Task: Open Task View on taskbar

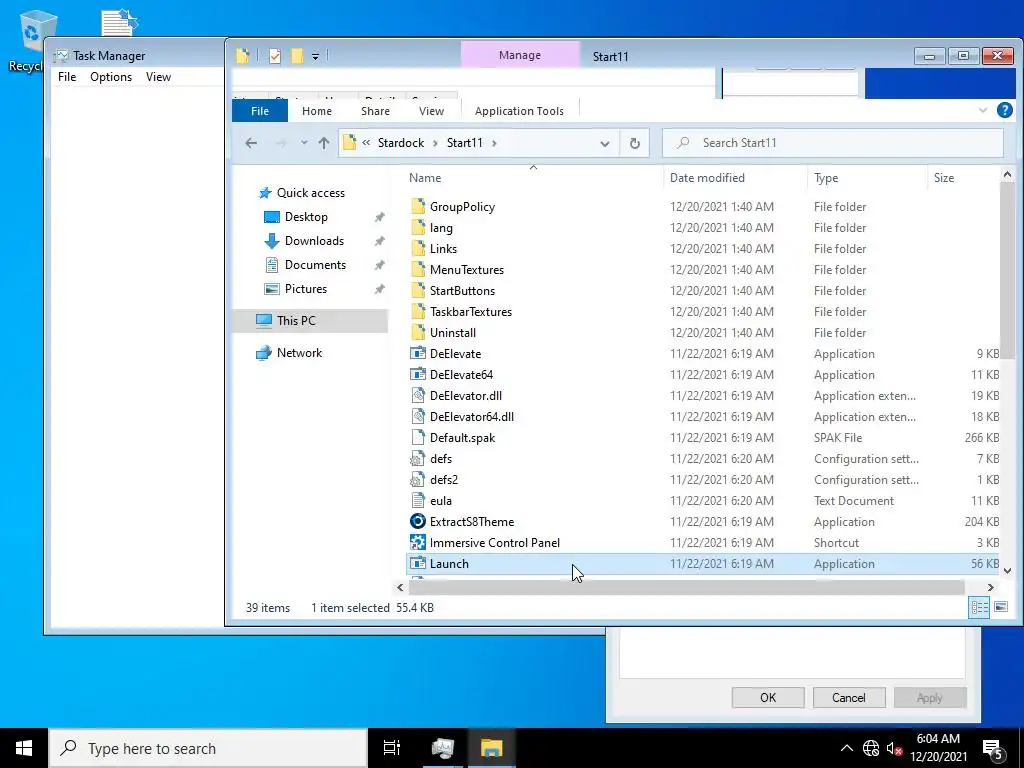Action: 392,748
